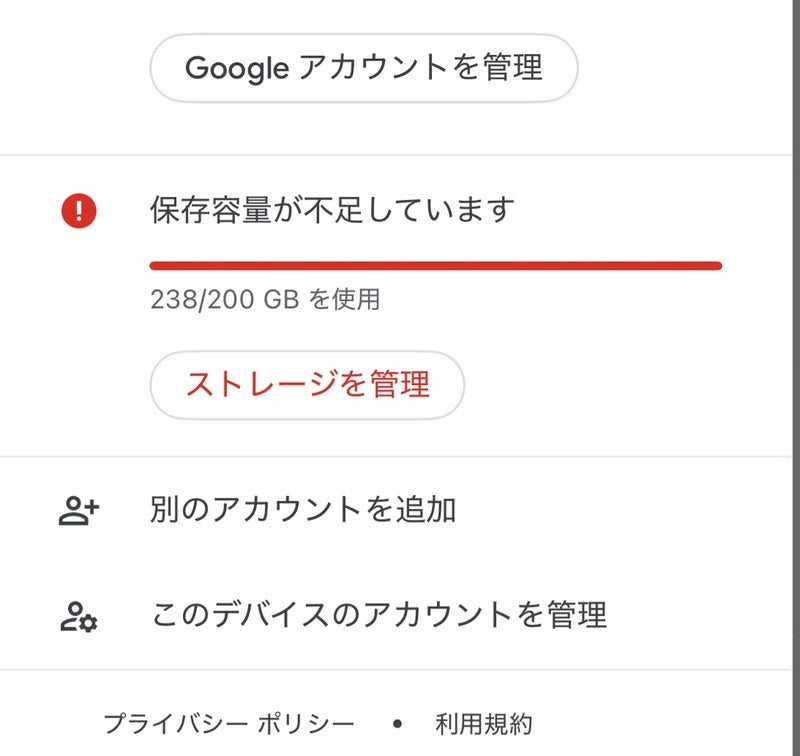The height and width of the screenshot is (756, 800).
Task: Click the exclamation mark in the red circle
Action: point(79,211)
